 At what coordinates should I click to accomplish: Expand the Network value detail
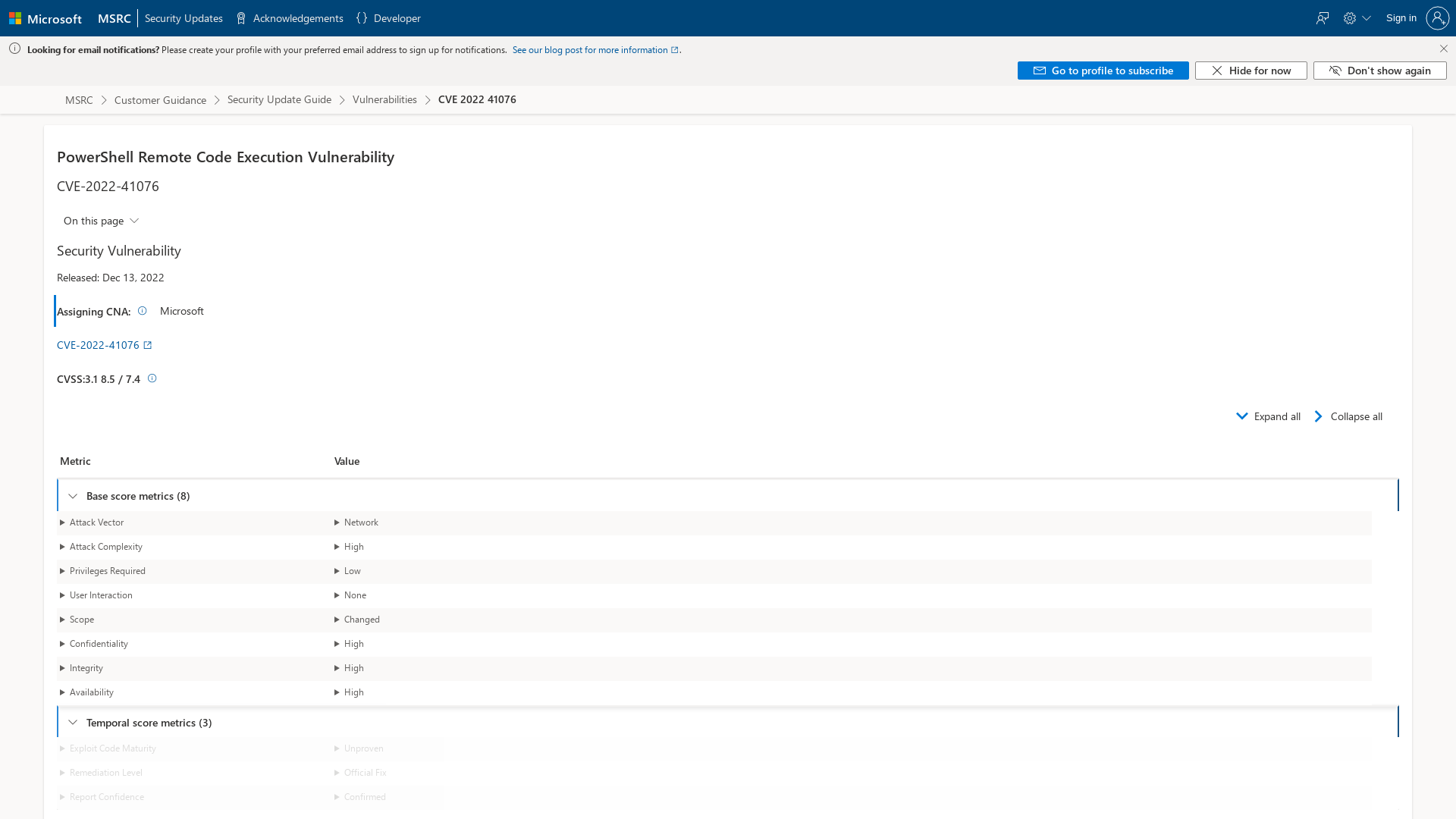click(356, 522)
